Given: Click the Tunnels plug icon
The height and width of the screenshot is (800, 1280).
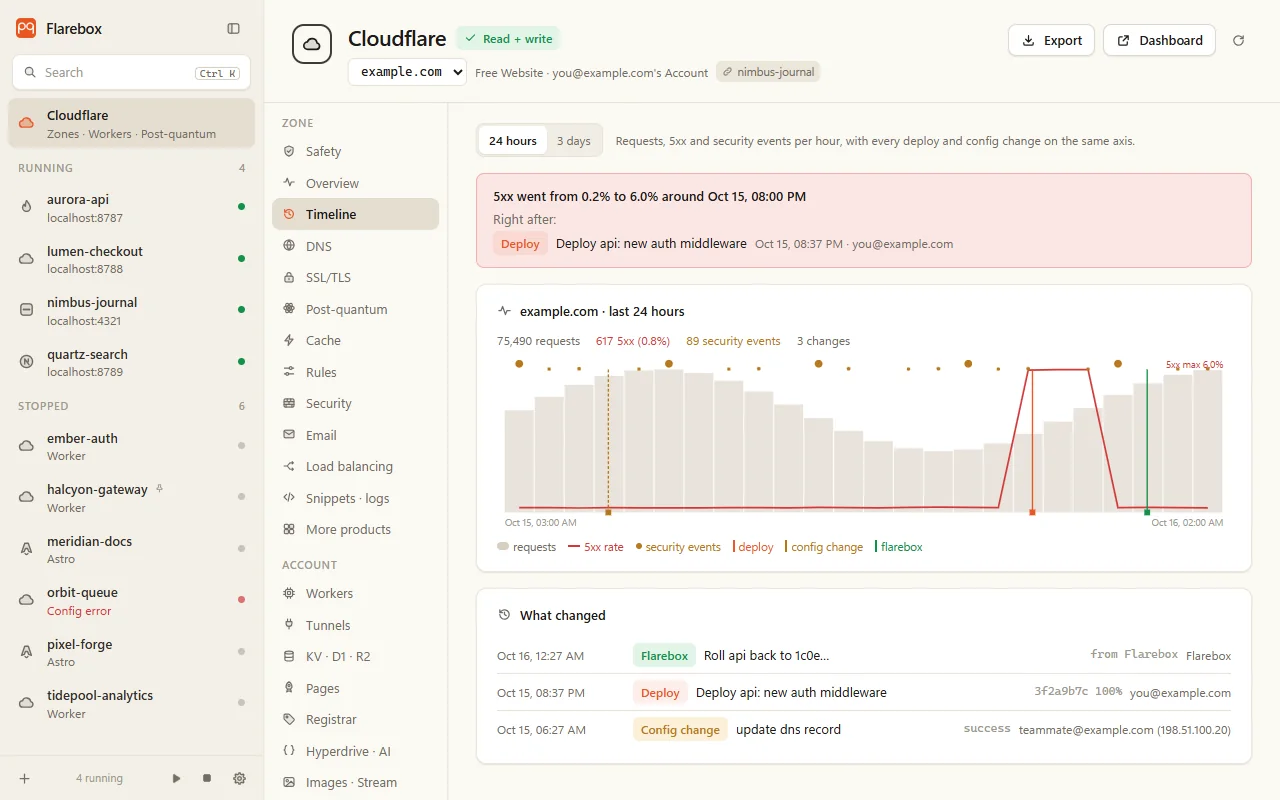Looking at the screenshot, I should [x=289, y=625].
